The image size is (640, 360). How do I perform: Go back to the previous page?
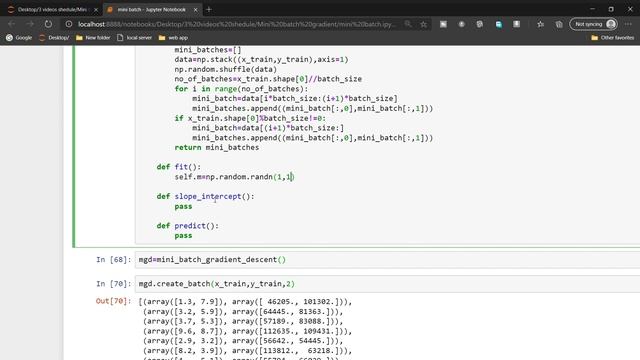(x=11, y=24)
